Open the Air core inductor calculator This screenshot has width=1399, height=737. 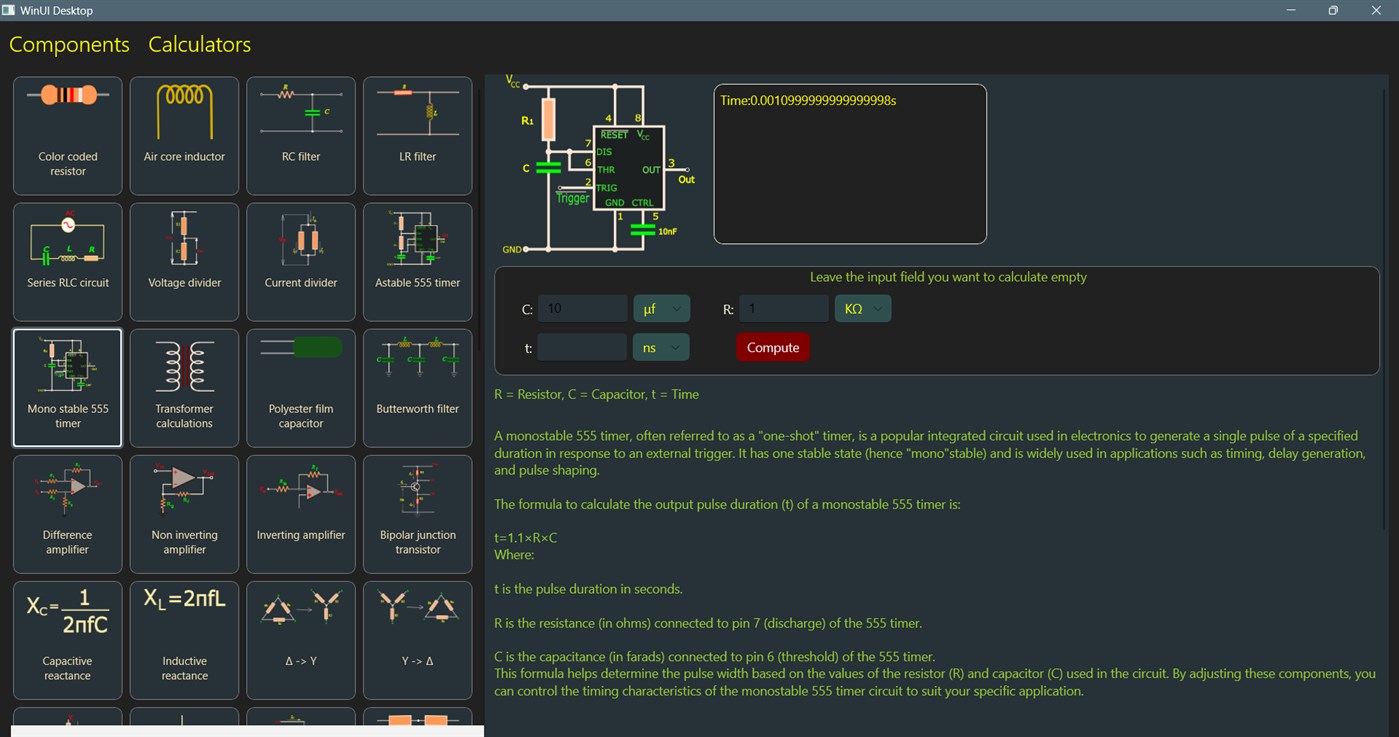(x=184, y=135)
